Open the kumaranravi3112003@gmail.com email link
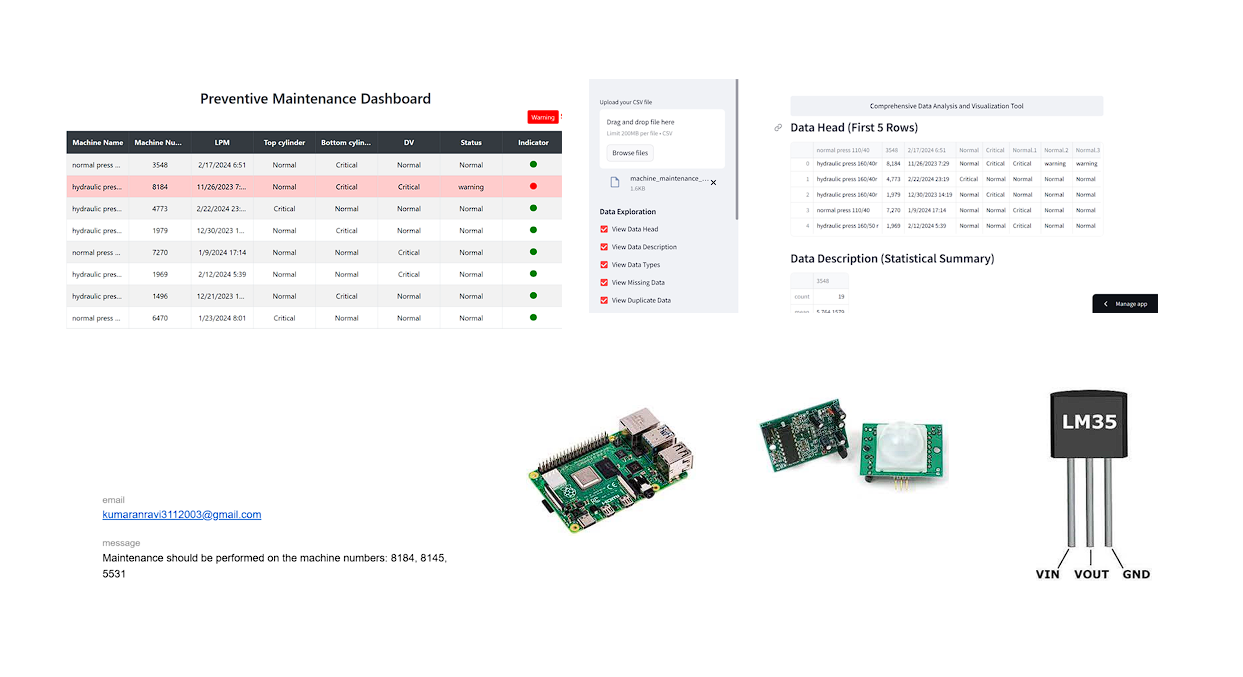Viewport: 1243px width, 677px height. point(180,514)
